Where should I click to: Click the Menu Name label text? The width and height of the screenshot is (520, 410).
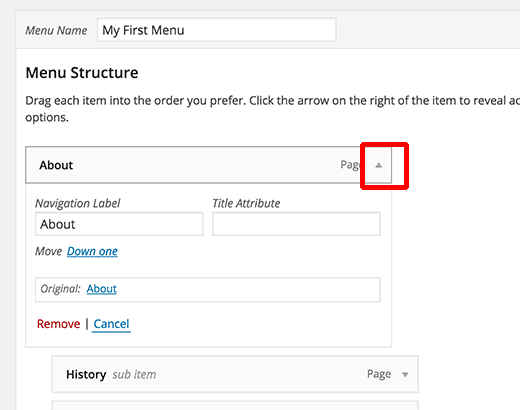point(56,30)
